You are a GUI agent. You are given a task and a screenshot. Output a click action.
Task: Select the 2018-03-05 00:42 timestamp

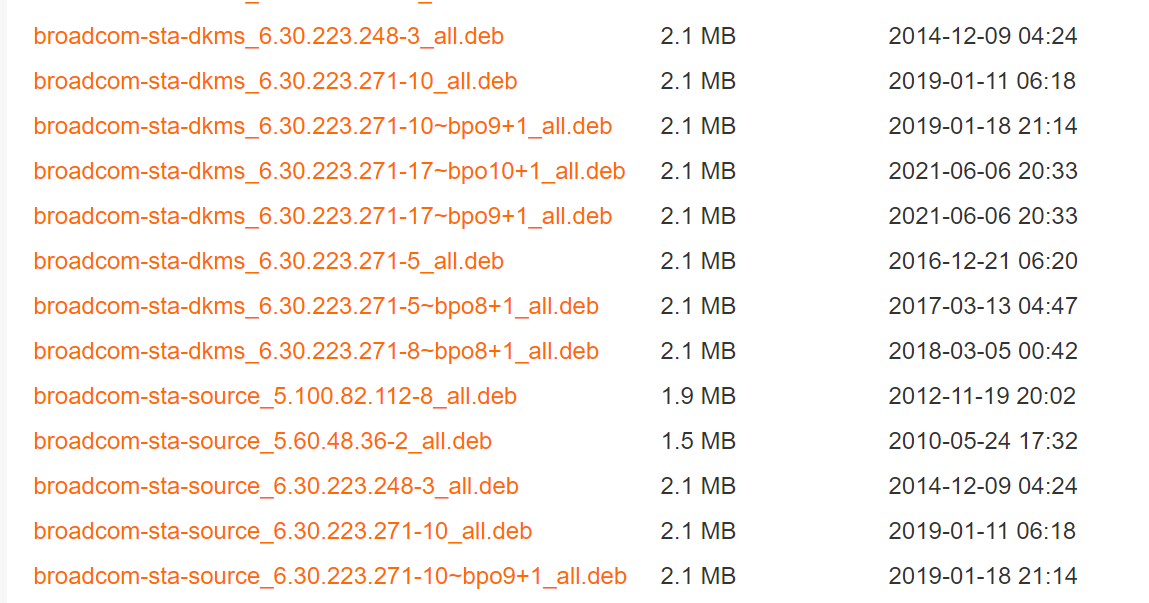tap(983, 352)
